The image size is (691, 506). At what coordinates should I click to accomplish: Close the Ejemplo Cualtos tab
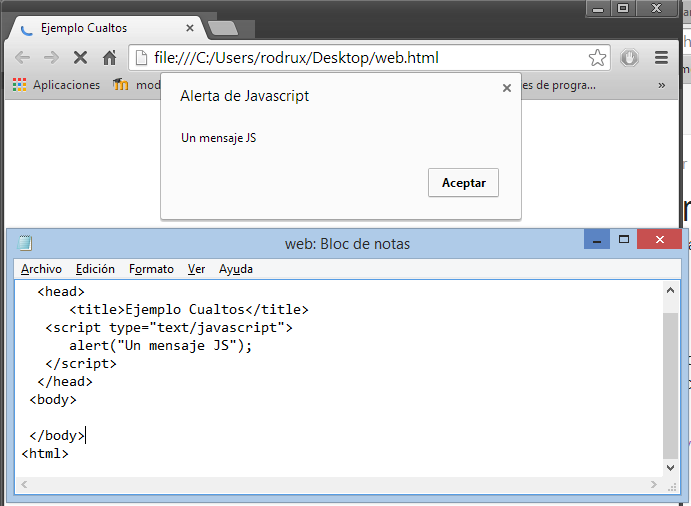190,28
